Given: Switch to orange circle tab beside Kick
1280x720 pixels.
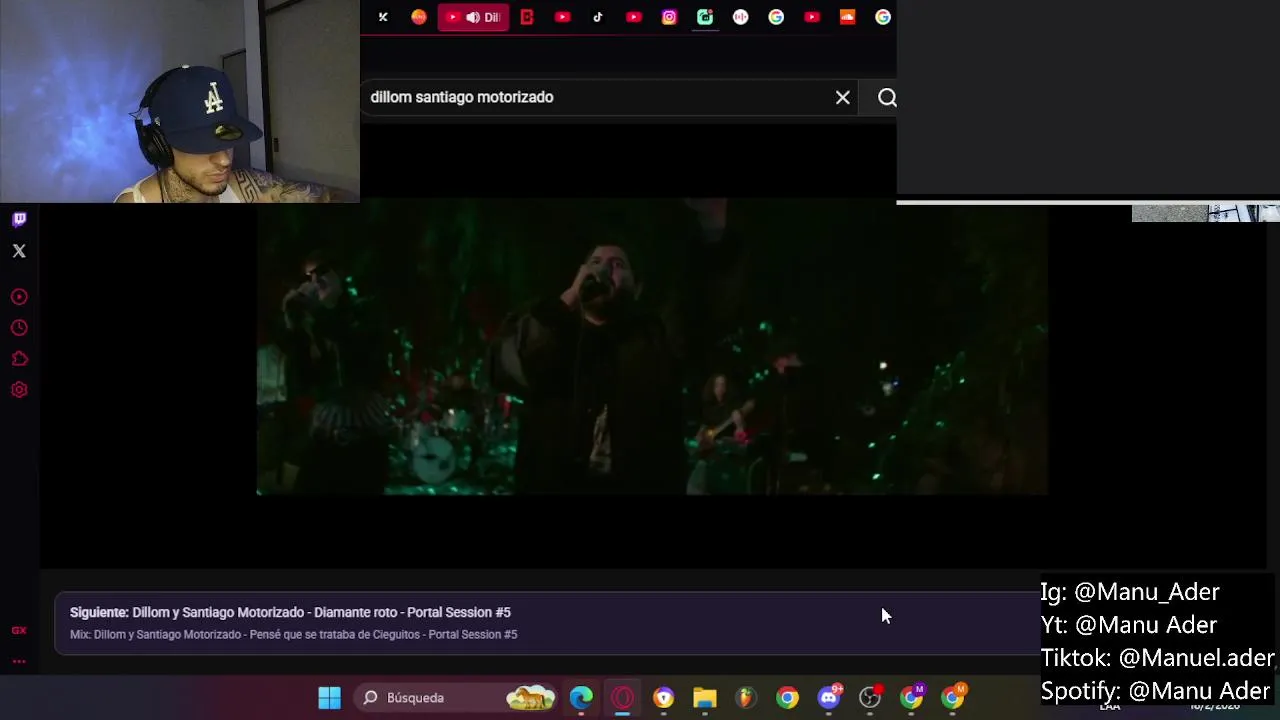Looking at the screenshot, I should click(419, 17).
